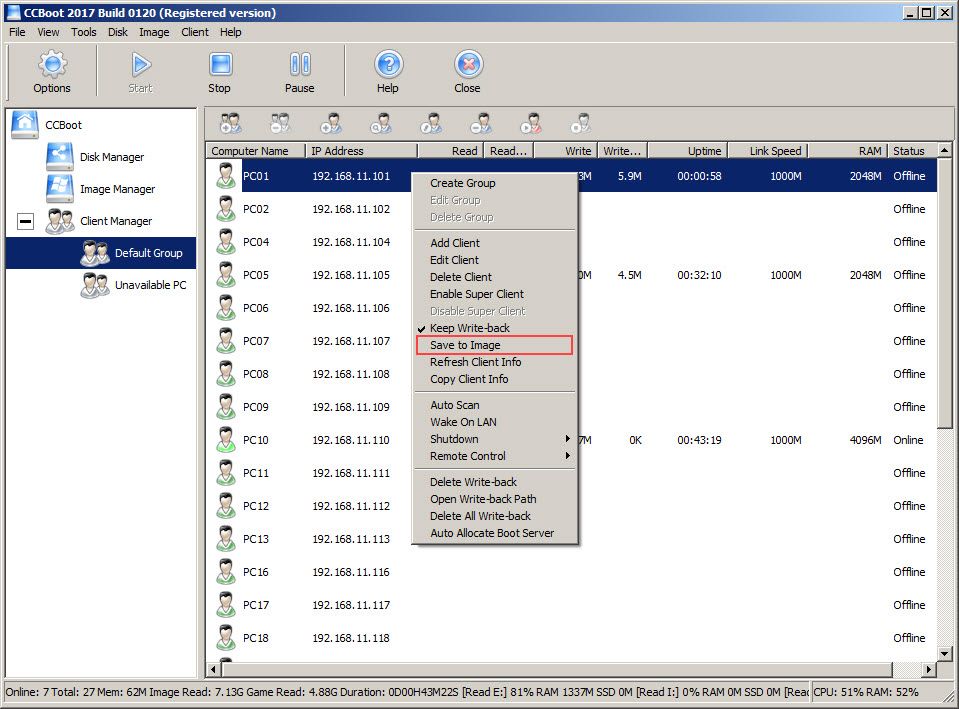Sort by Status column header
959x709 pixels.
912,150
